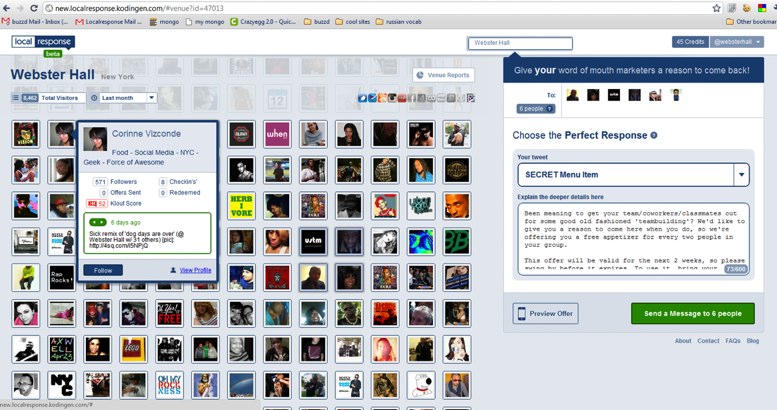Click the localresponse beta logo
Image resolution: width=777 pixels, height=410 pixels.
[43, 46]
